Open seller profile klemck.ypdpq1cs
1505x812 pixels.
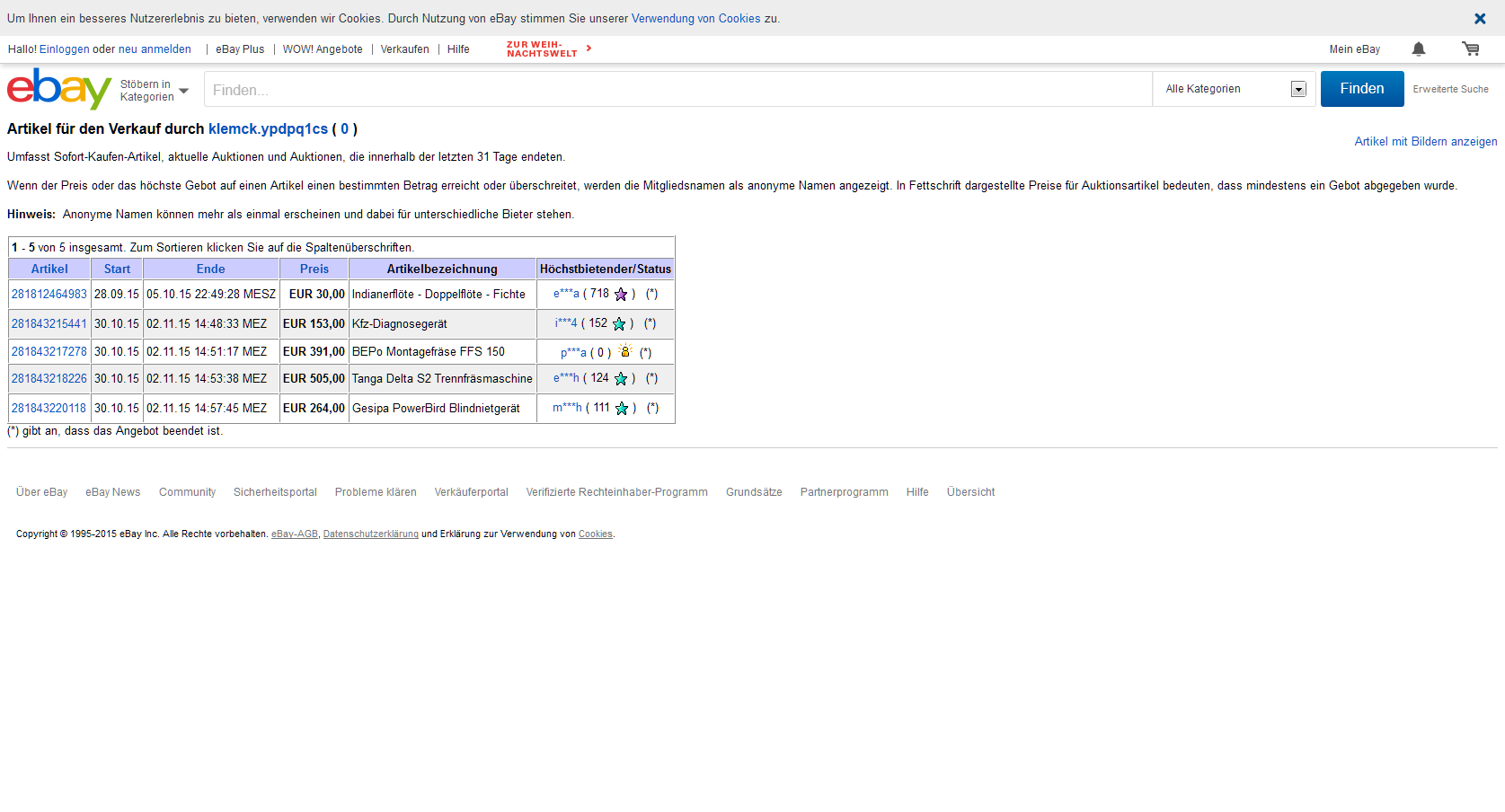(268, 129)
